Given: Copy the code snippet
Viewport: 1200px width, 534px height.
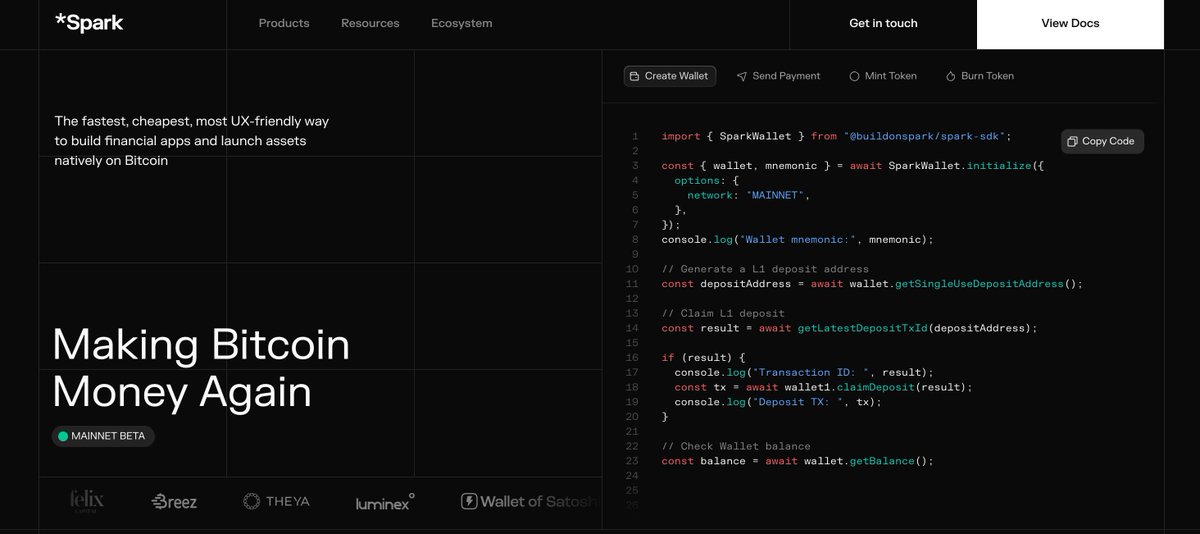Looking at the screenshot, I should pyautogui.click(x=1102, y=141).
